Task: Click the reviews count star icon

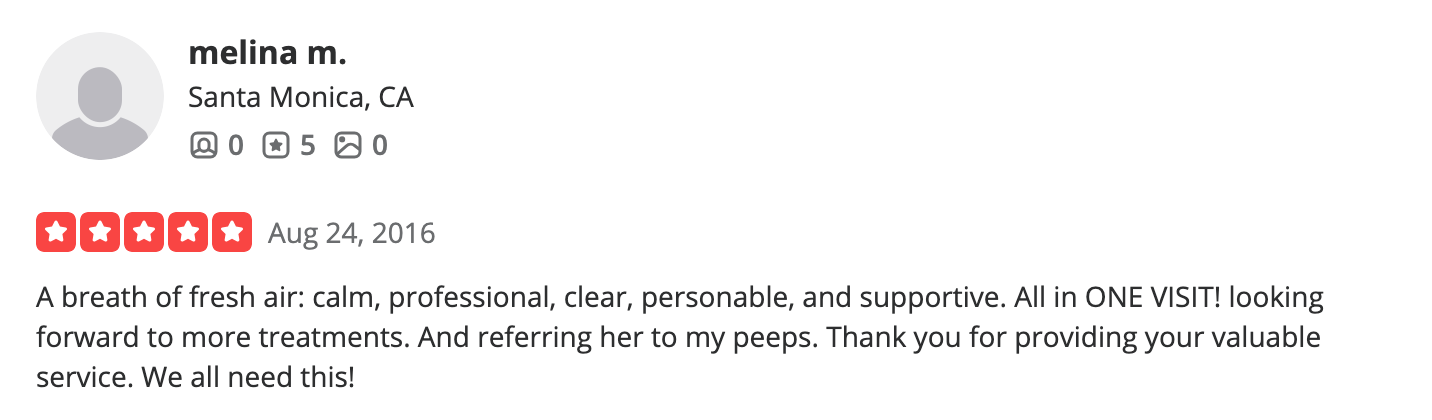Action: [275, 146]
